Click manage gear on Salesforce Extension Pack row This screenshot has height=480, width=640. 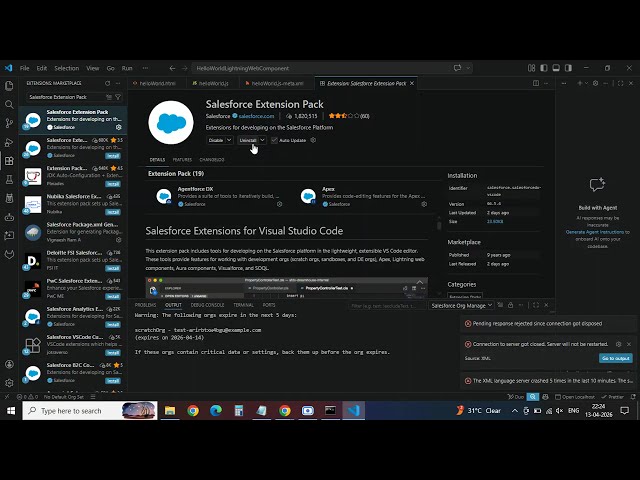(x=119, y=127)
